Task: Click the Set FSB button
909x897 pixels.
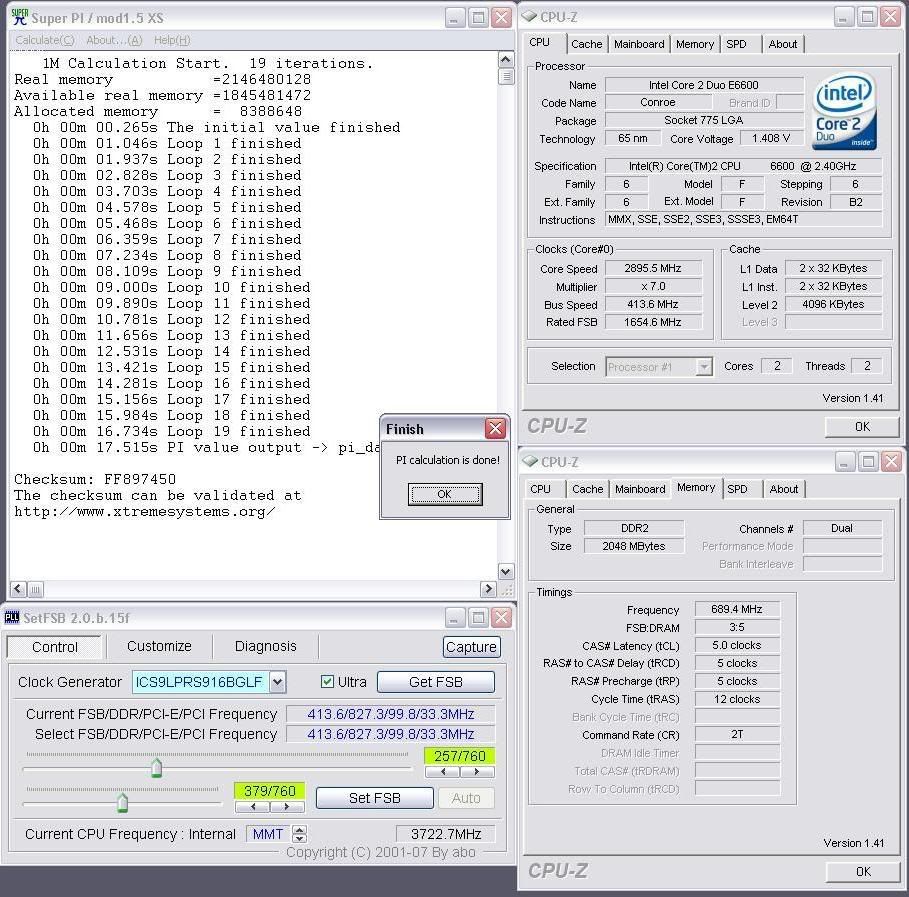Action: click(x=374, y=798)
